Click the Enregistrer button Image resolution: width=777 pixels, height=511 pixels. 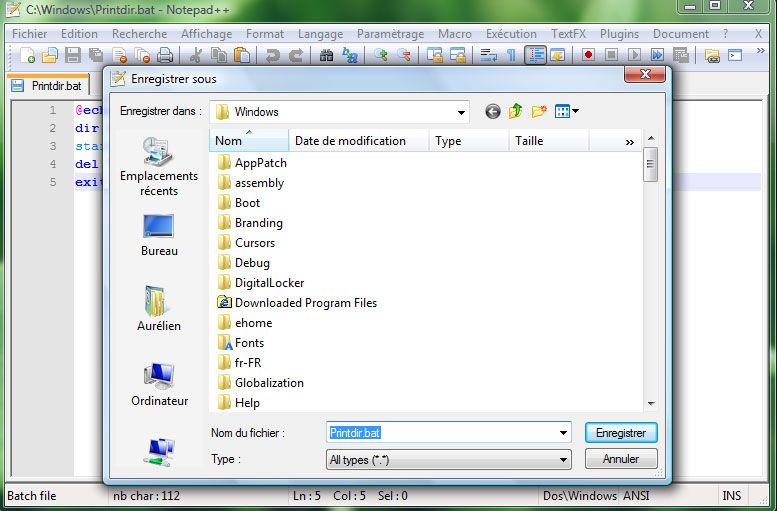click(x=621, y=433)
